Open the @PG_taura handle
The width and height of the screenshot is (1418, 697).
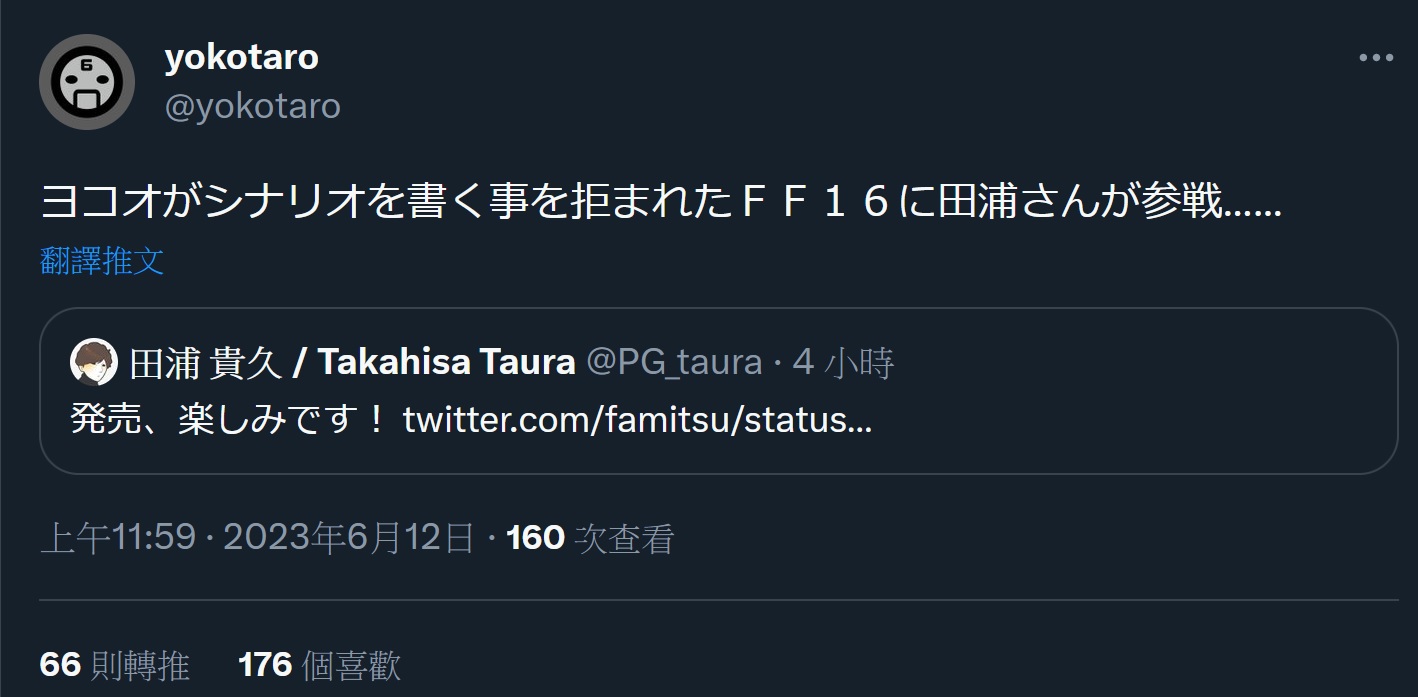[674, 362]
